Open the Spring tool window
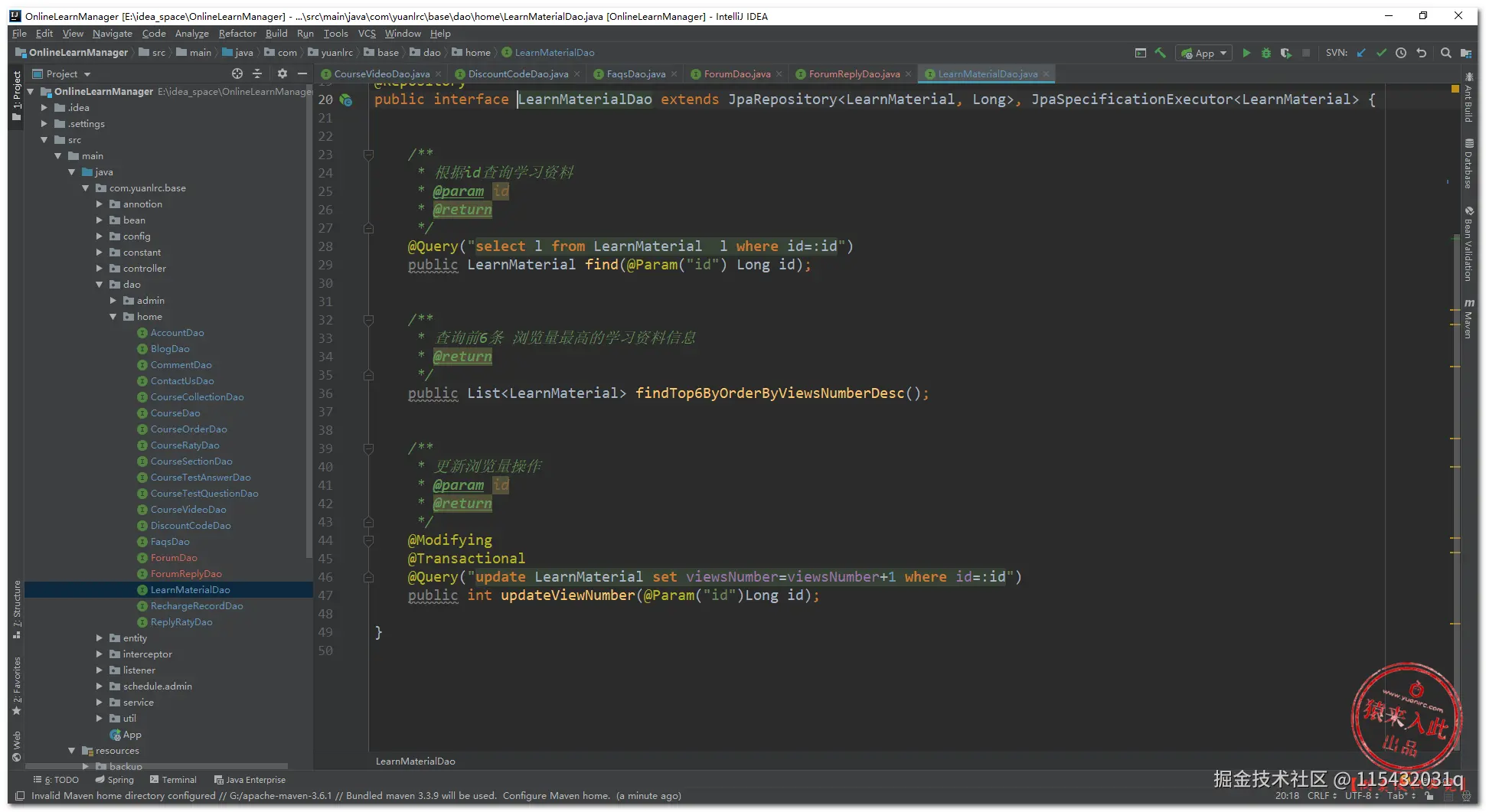The width and height of the screenshot is (1486, 812). pyautogui.click(x=115, y=780)
